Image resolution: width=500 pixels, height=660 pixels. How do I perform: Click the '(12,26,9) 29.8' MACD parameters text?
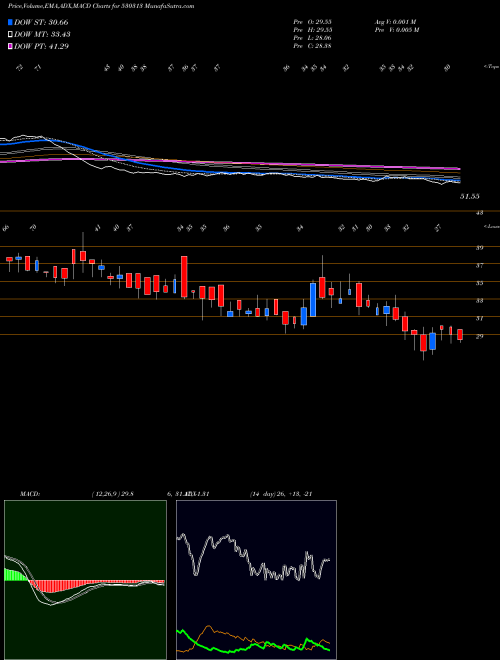112,494
